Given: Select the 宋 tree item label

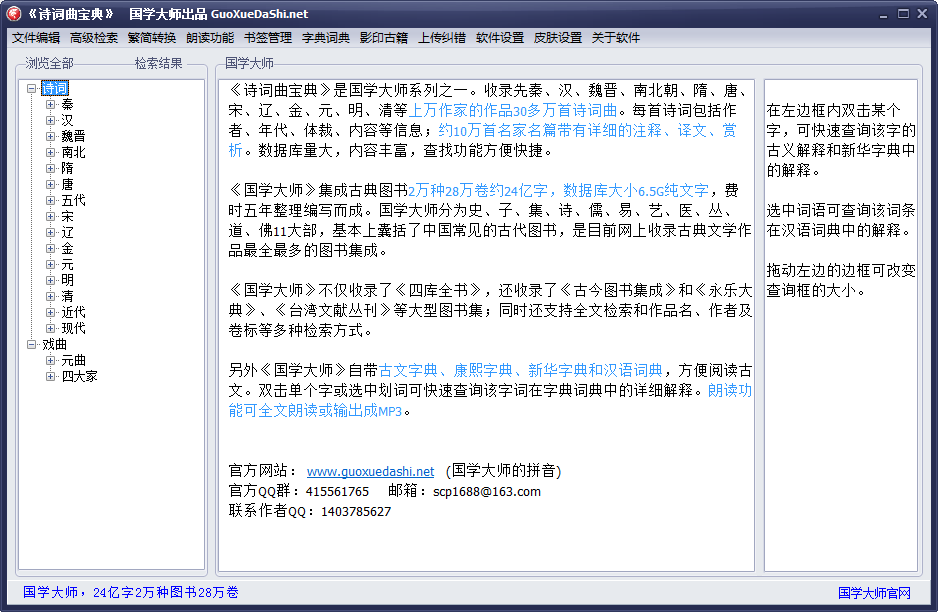Looking at the screenshot, I should pos(68,216).
